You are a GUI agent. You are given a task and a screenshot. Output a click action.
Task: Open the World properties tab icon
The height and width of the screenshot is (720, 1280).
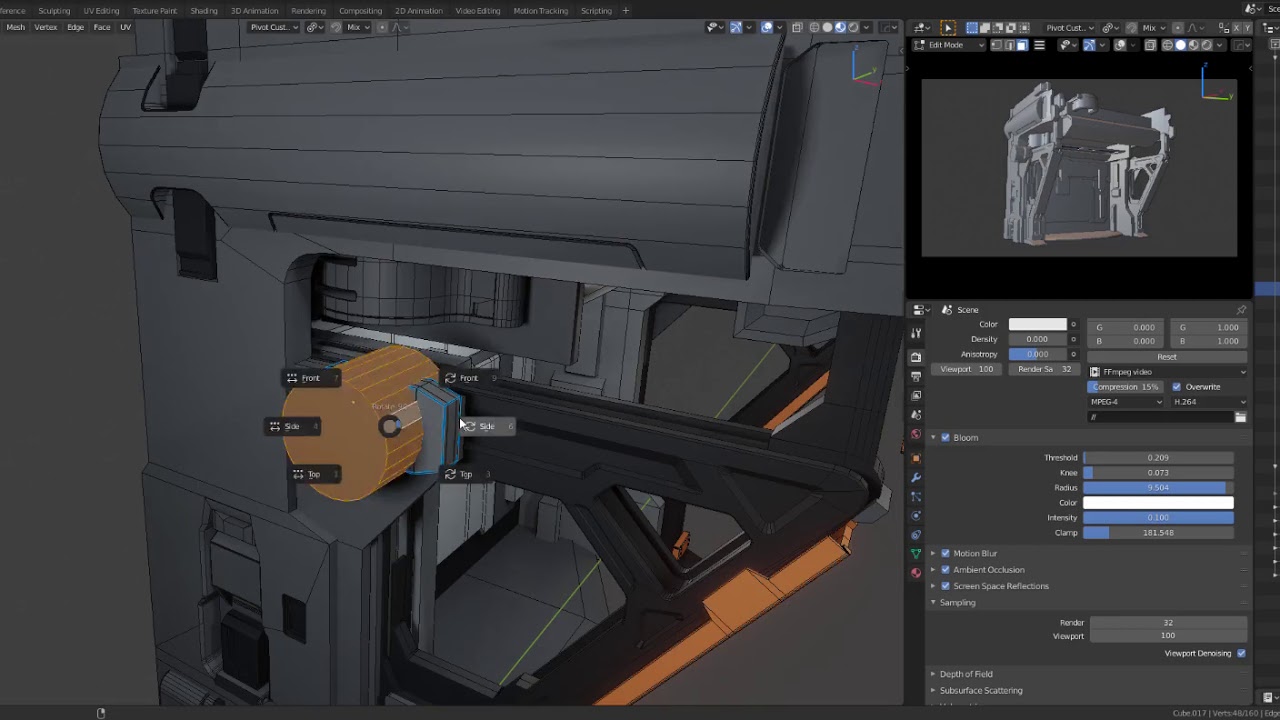[x=915, y=434]
